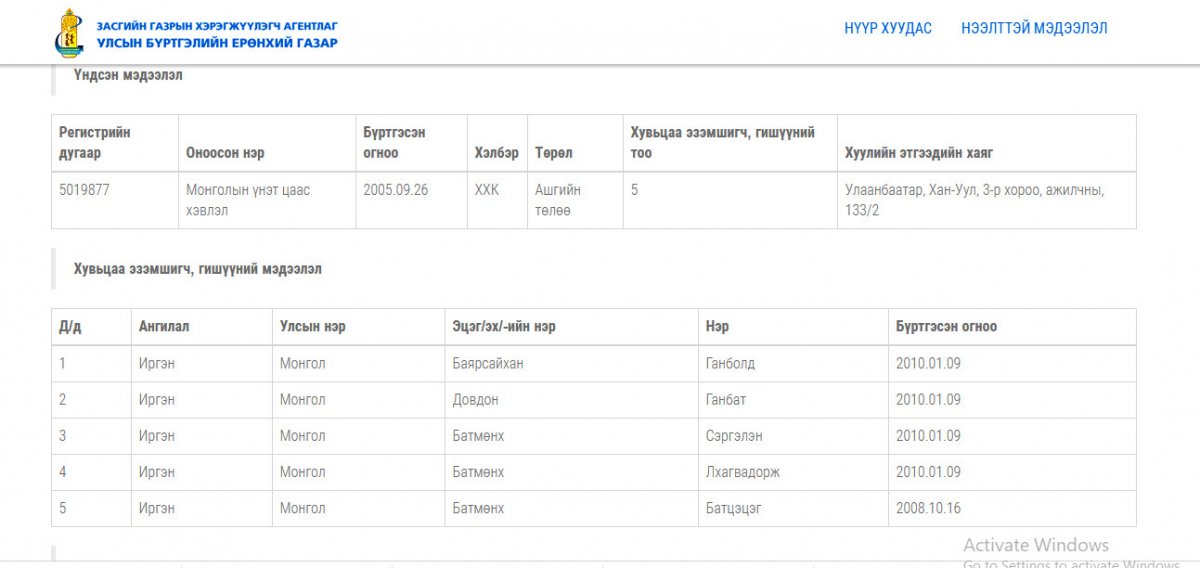The height and width of the screenshot is (568, 1200).
Task: Select registration number 5019877 cell
Action: coord(84,190)
